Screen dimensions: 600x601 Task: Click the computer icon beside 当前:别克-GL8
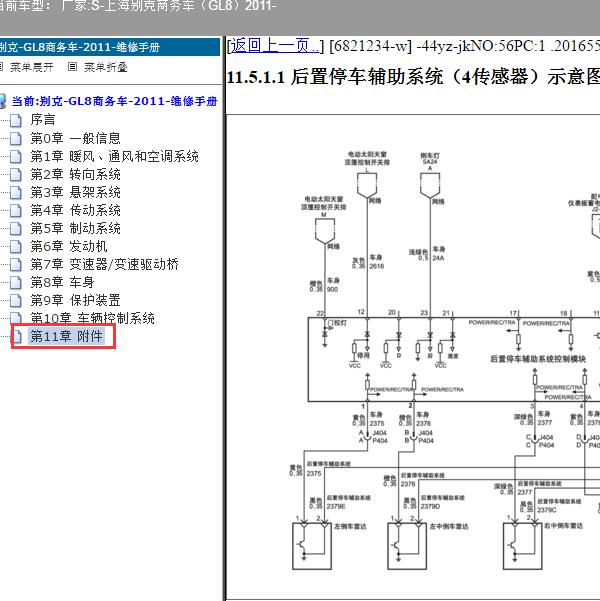(3, 101)
